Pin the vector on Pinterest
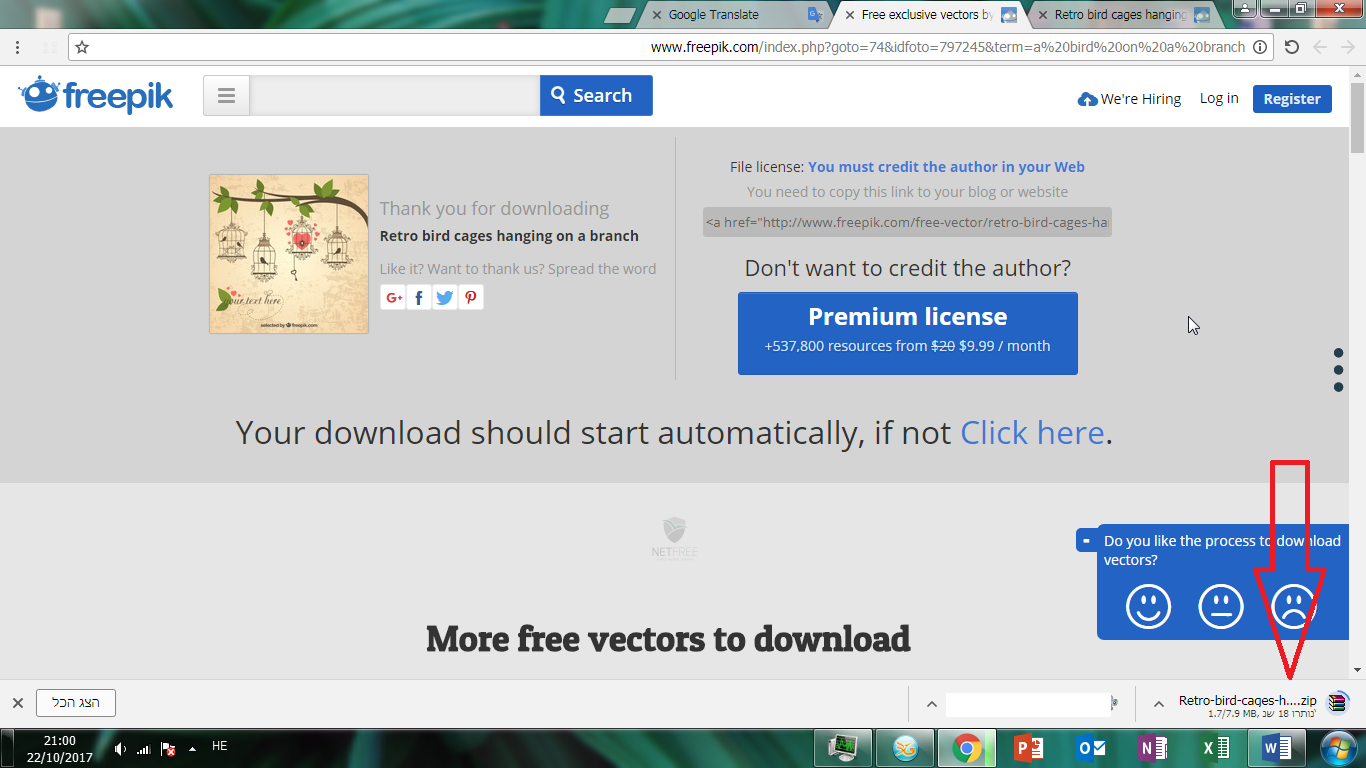Image resolution: width=1366 pixels, height=768 pixels. pyautogui.click(x=471, y=297)
